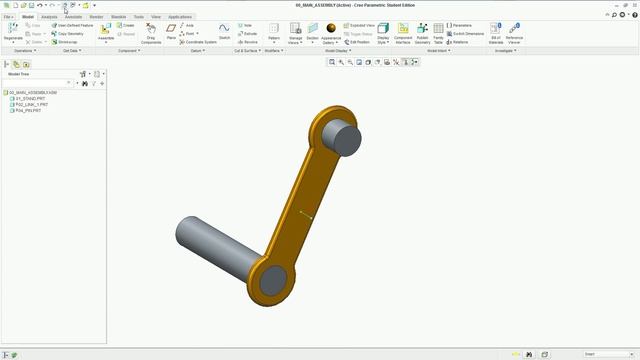Click the Copy Geometry button

pyautogui.click(x=67, y=33)
